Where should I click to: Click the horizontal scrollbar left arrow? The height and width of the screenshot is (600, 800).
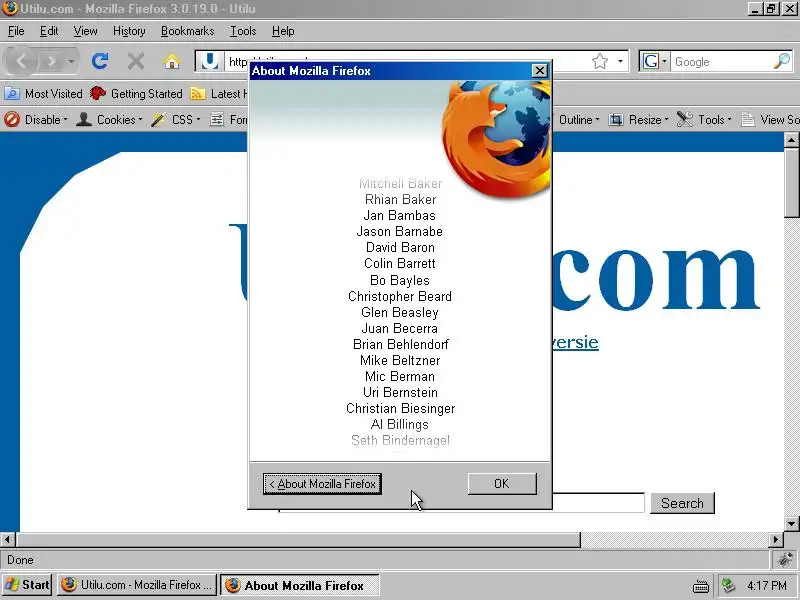point(8,539)
